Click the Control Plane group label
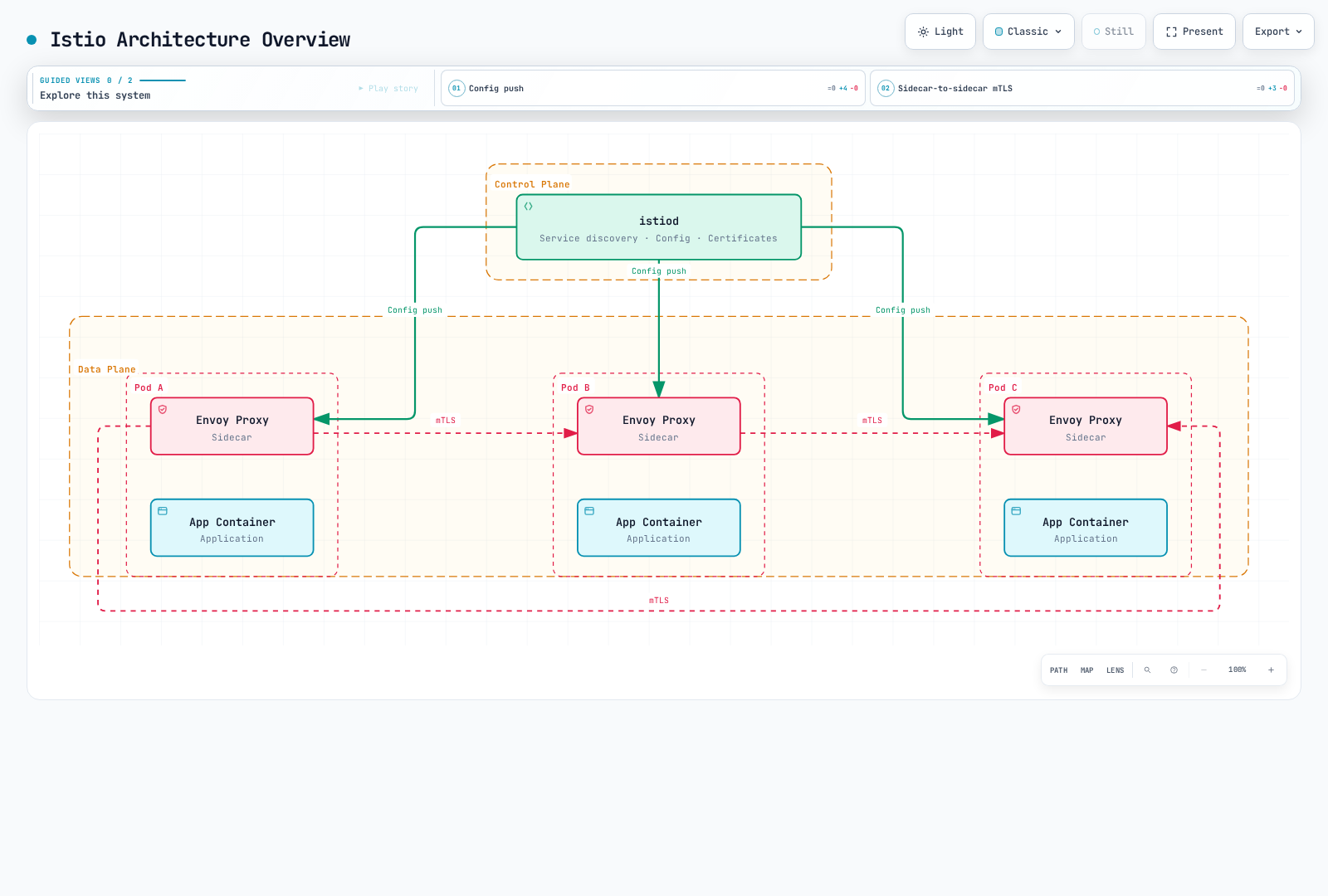1328x896 pixels. (532, 184)
